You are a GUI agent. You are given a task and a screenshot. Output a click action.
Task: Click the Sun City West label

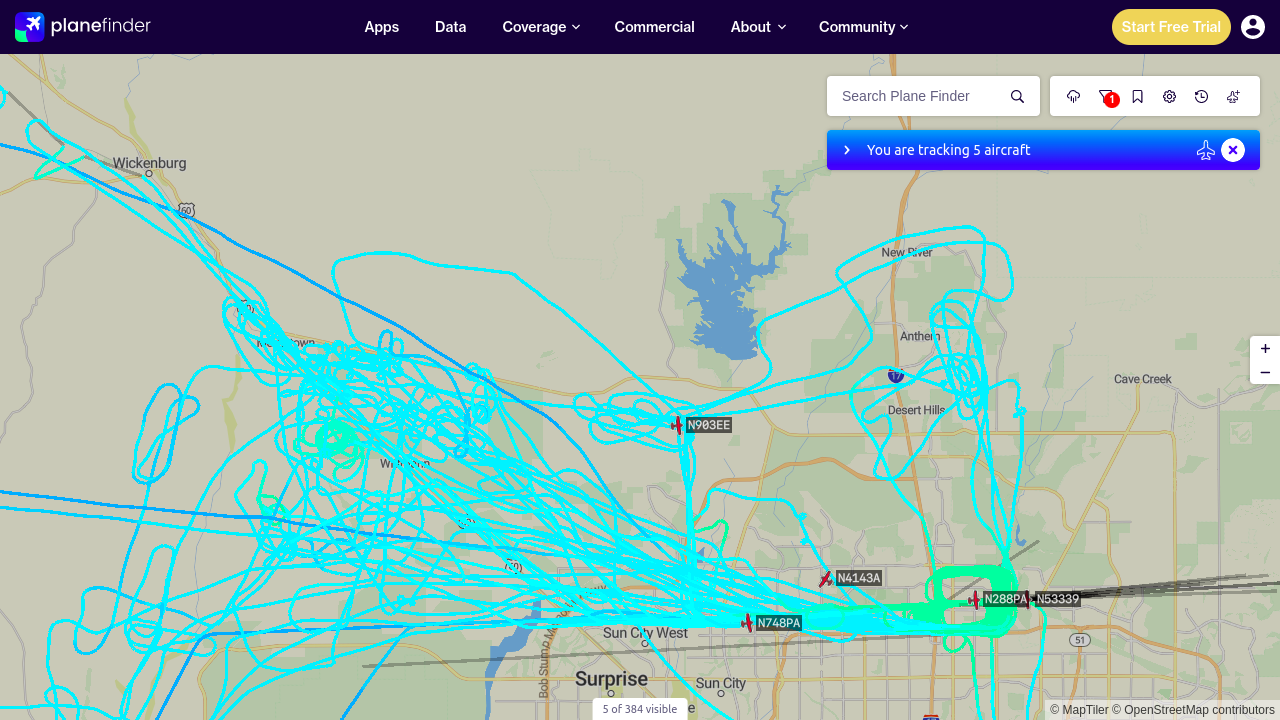coord(645,633)
